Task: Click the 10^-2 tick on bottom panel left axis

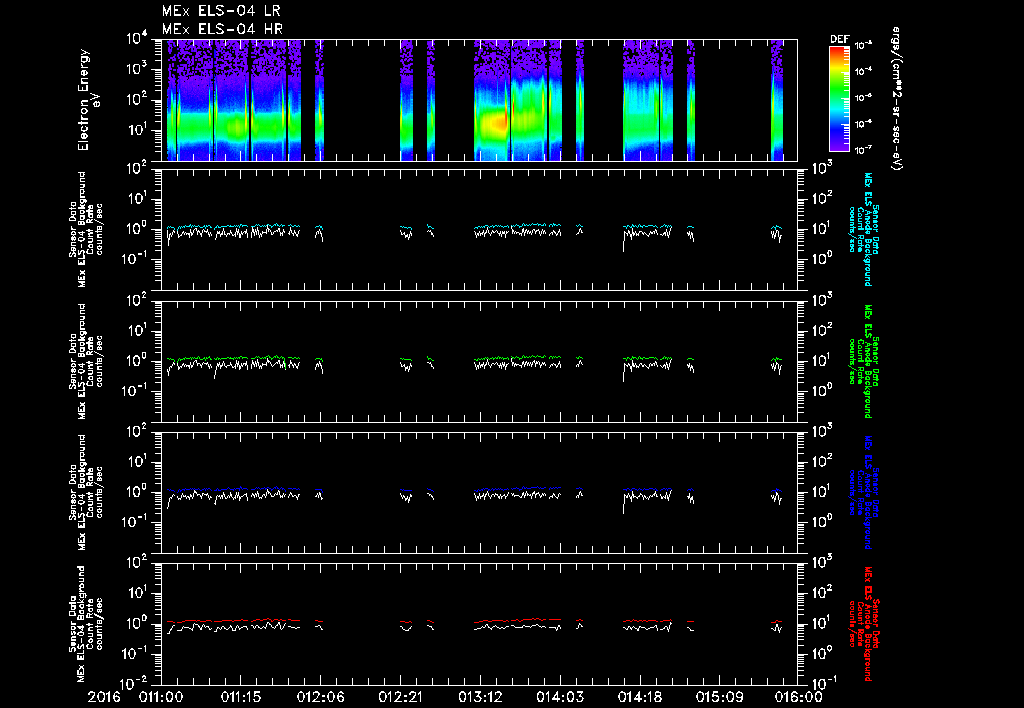Action: (135, 684)
